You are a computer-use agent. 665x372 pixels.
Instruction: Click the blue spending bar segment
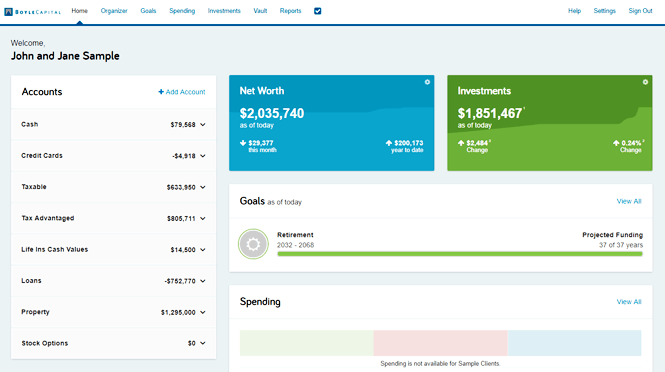574,343
